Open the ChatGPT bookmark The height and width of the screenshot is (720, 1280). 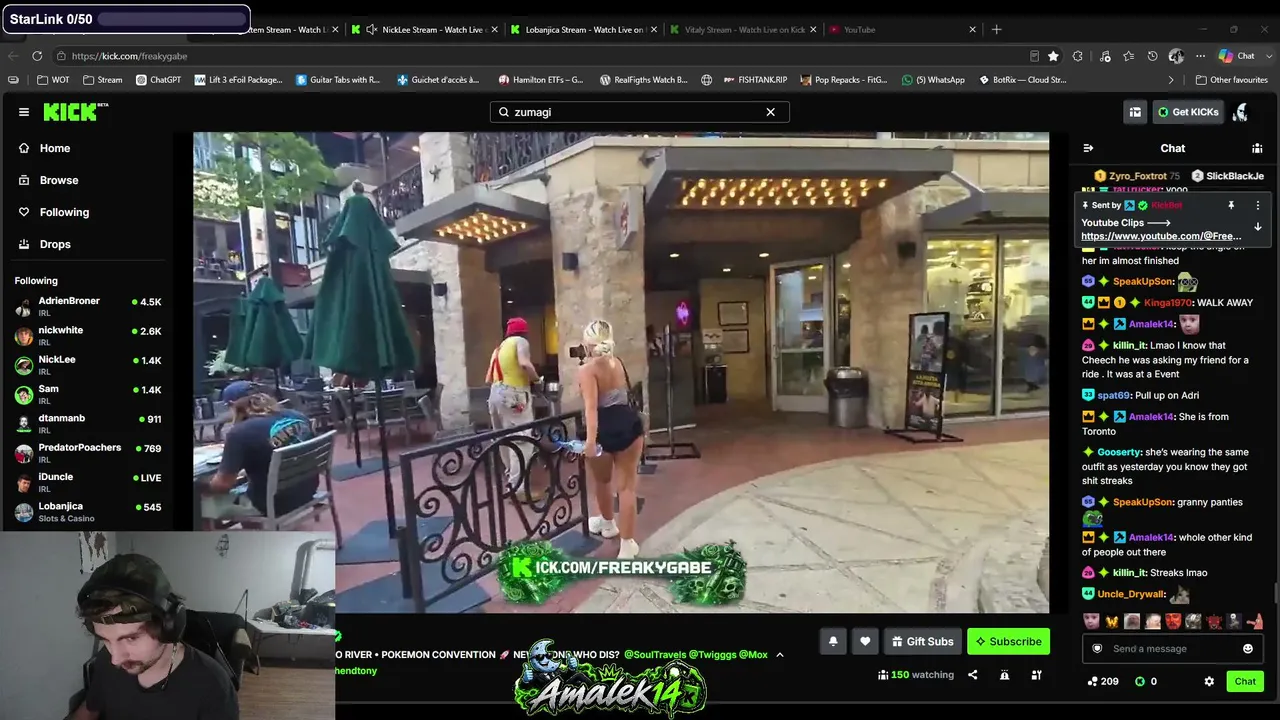click(x=158, y=80)
